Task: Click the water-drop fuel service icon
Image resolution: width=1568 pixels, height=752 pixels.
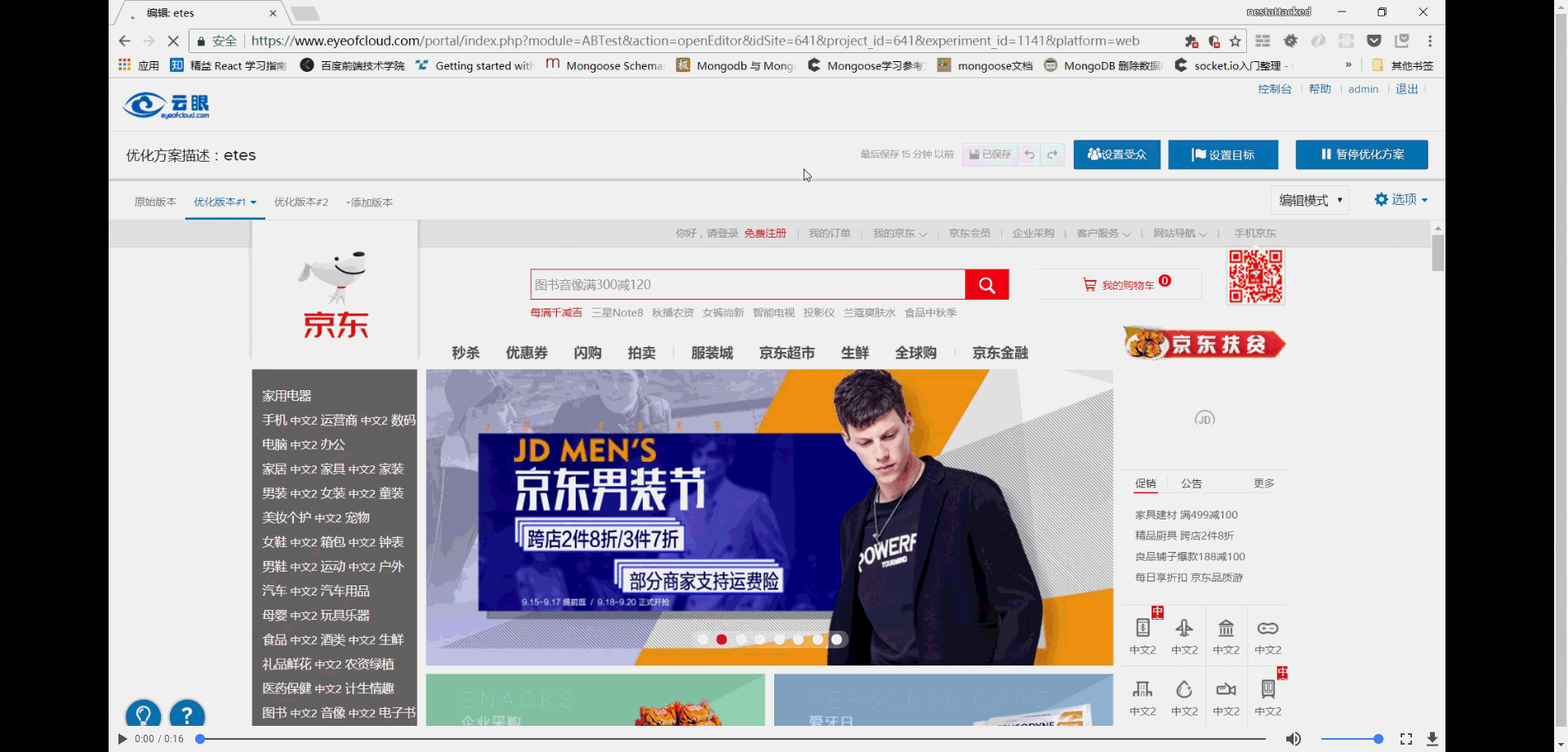Action: 1184,689
